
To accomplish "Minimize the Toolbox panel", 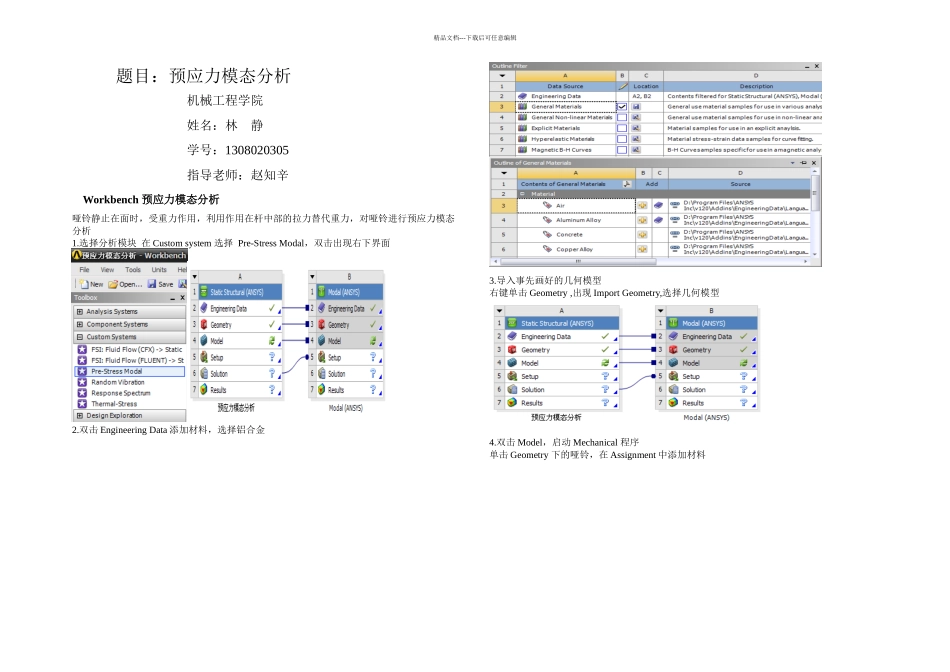I will click(x=172, y=299).
